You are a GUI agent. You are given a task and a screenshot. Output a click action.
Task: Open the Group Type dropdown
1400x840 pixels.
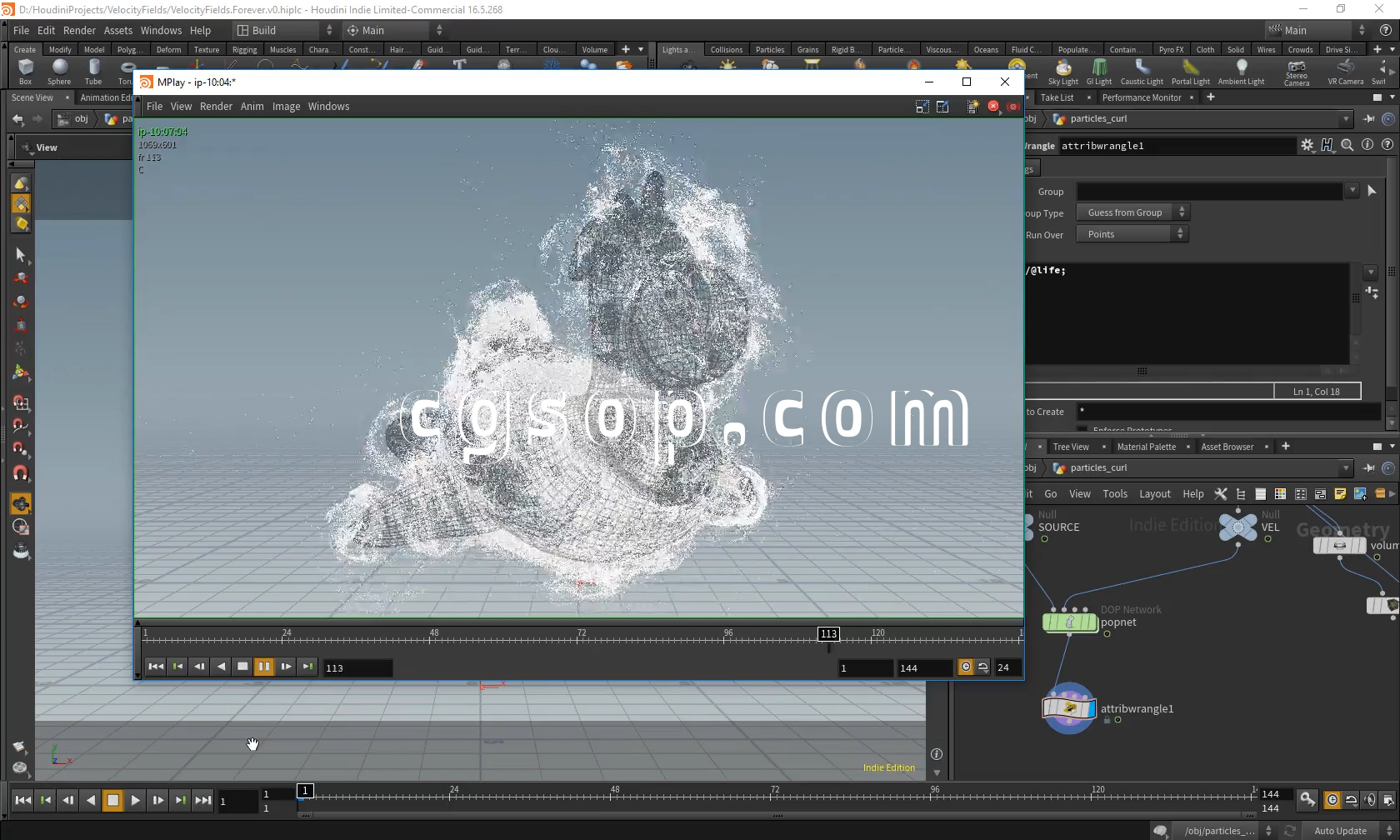point(1132,212)
